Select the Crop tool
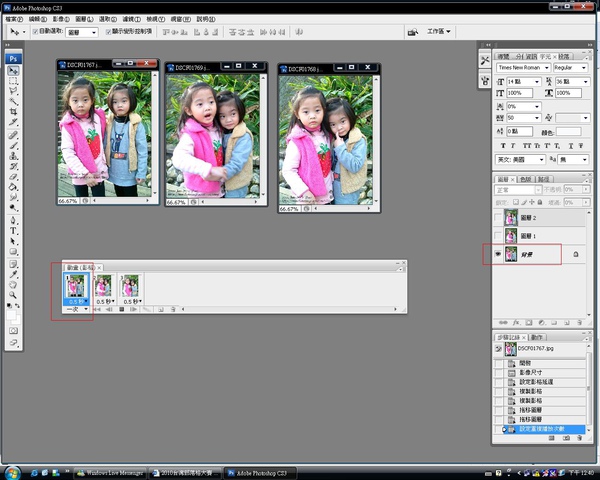Viewport: 600px width, 480px height. [13, 112]
